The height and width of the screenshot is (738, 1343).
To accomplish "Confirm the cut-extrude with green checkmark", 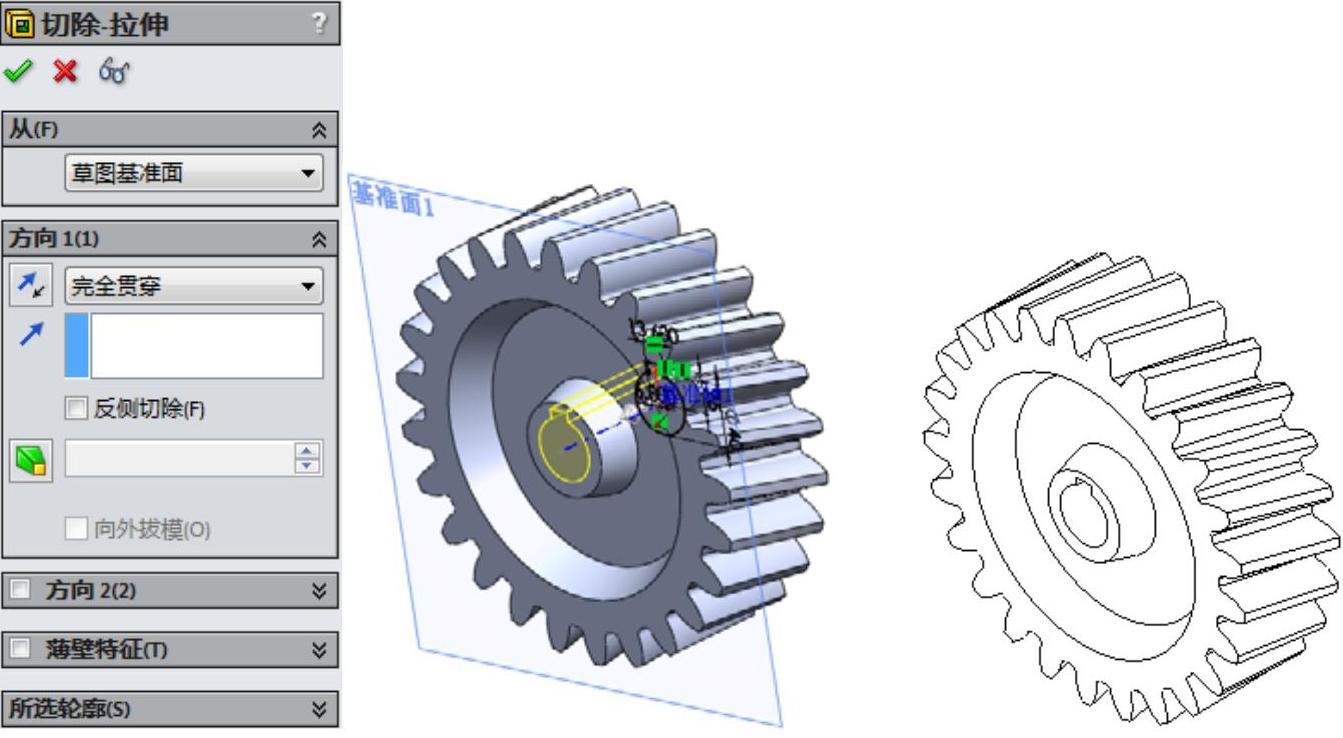I will [x=17, y=71].
